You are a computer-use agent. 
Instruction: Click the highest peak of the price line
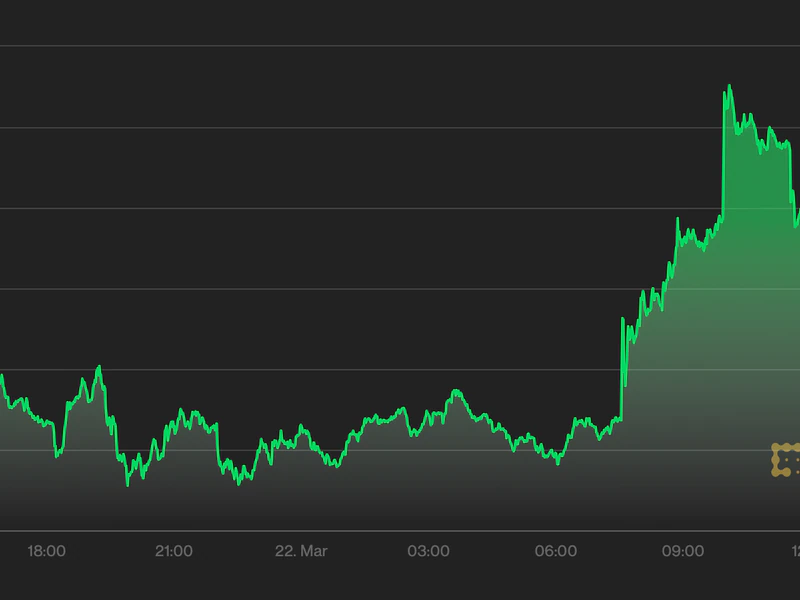pyautogui.click(x=728, y=87)
